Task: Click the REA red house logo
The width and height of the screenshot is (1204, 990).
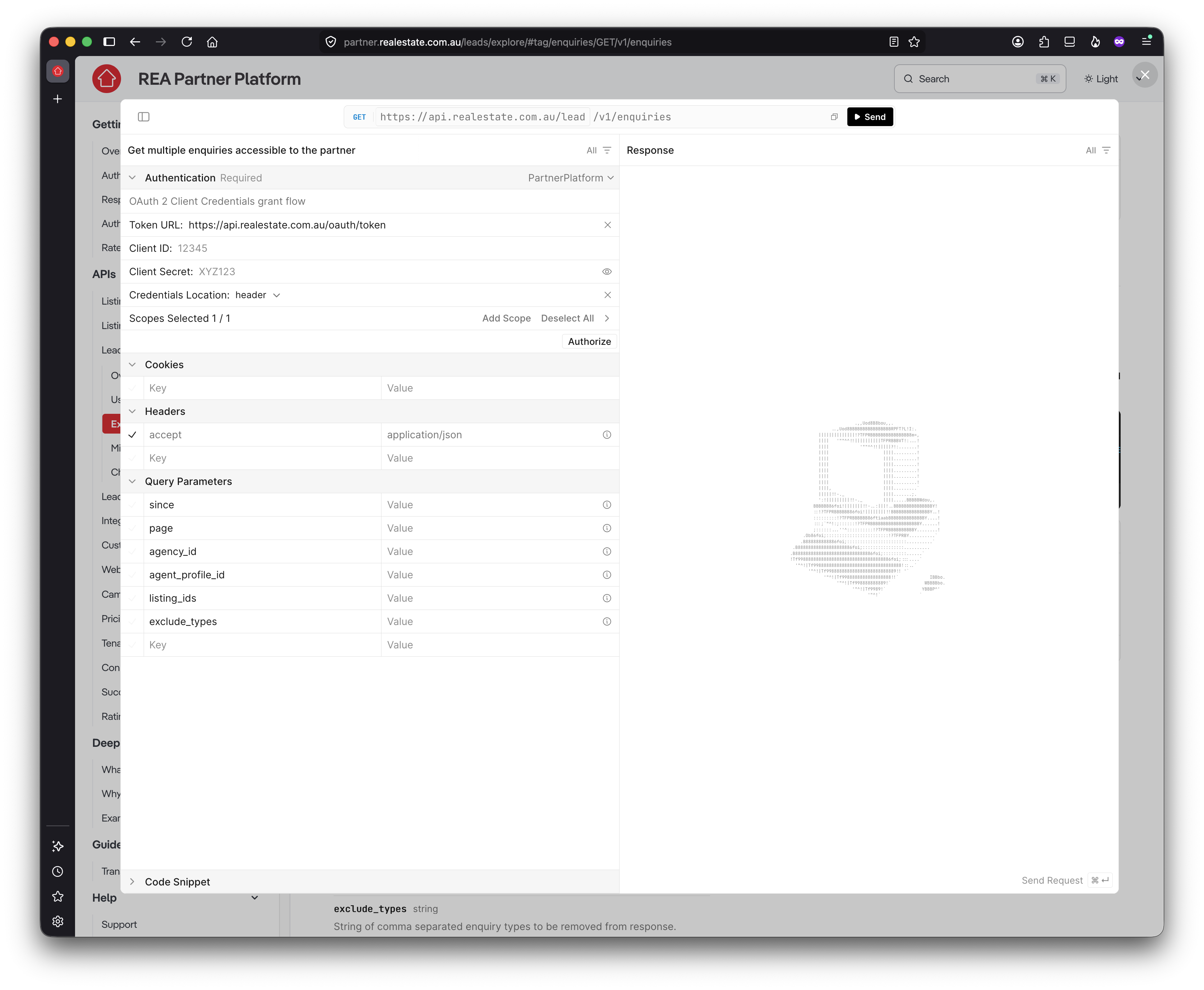Action: tap(107, 79)
